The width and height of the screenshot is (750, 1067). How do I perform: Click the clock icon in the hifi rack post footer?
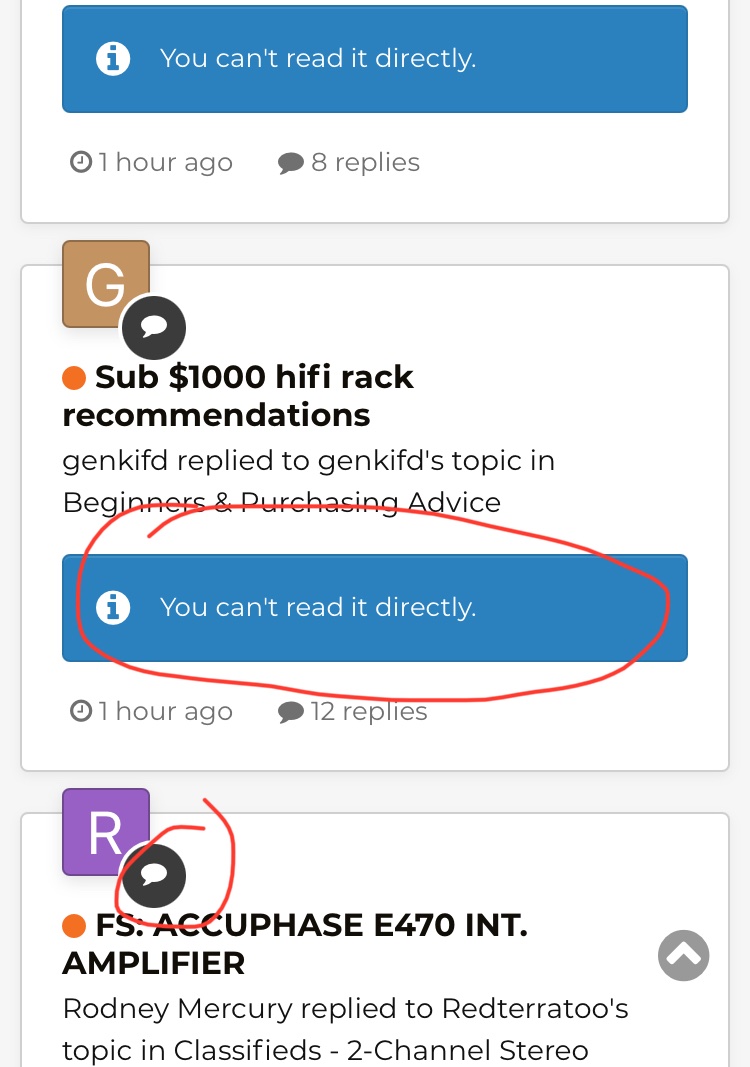[81, 711]
